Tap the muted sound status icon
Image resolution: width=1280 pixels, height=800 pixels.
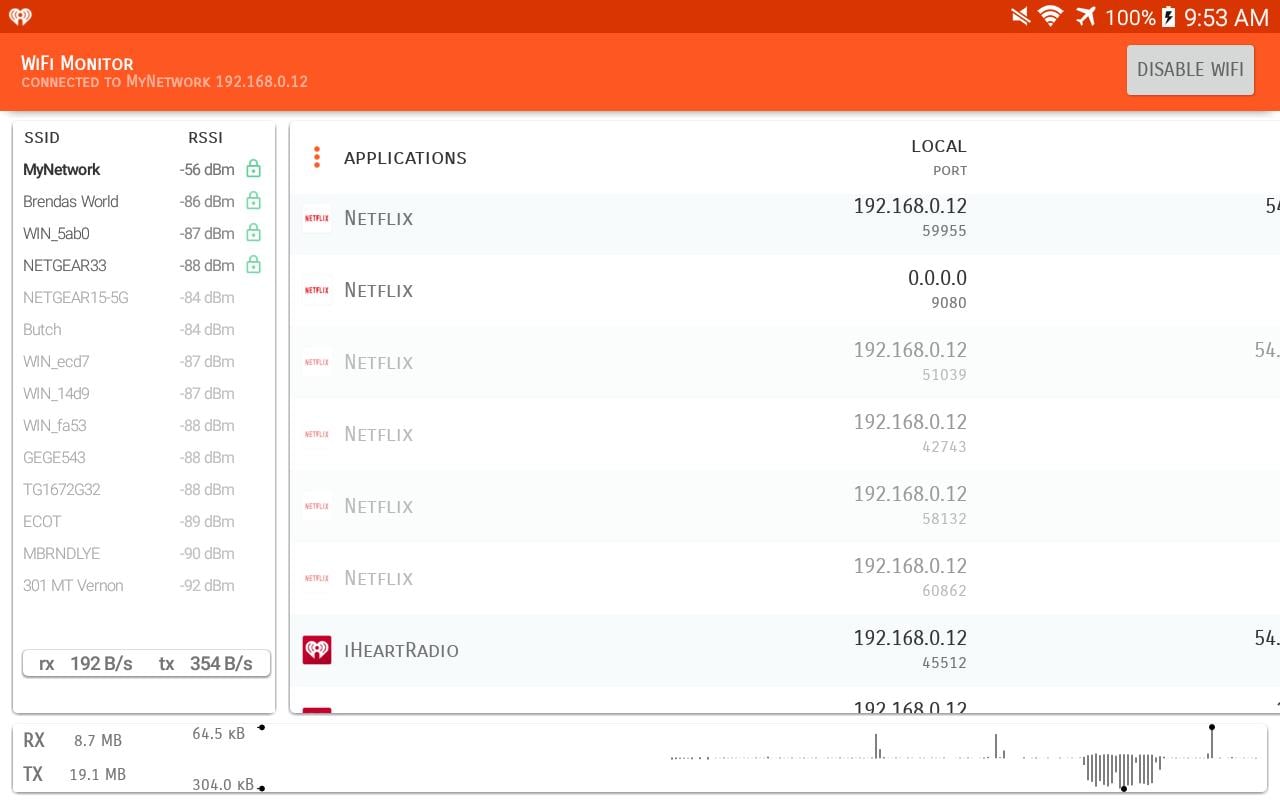pyautogui.click(x=1020, y=17)
